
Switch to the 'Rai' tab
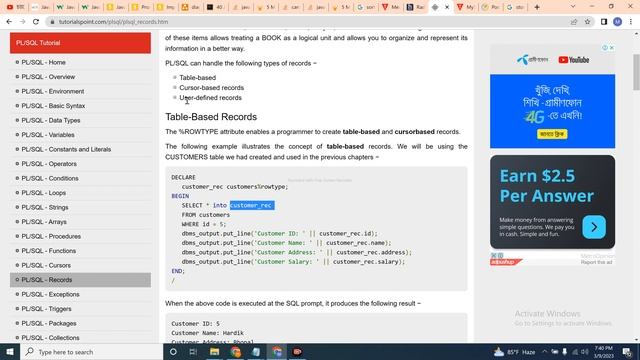[416, 7]
